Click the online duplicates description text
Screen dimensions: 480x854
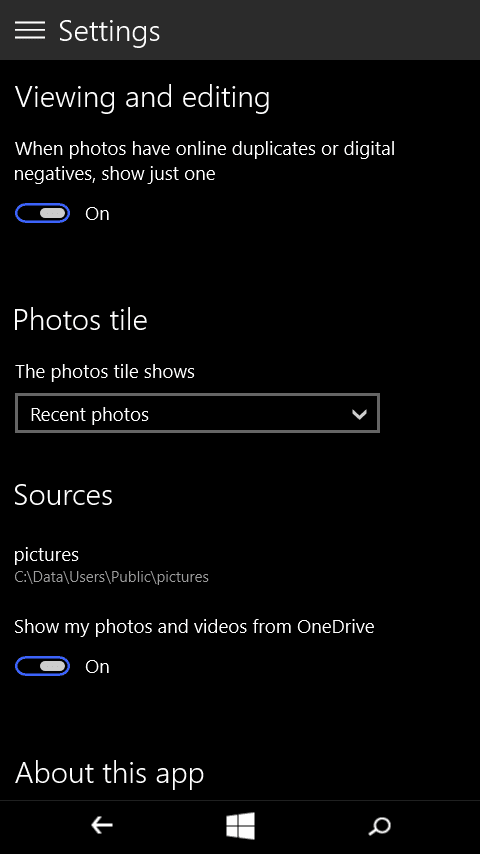pyautogui.click(x=204, y=161)
